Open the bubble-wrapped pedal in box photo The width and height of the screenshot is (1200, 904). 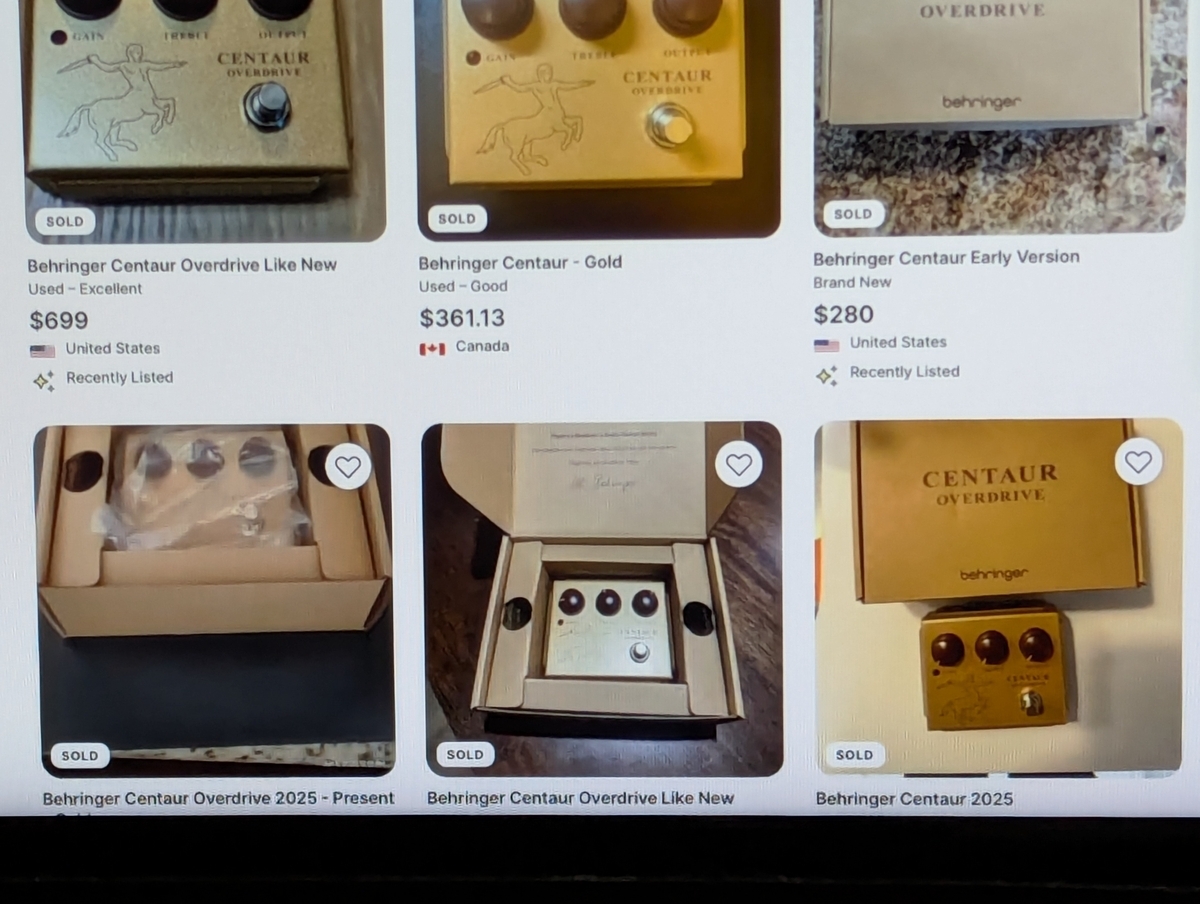pos(215,600)
